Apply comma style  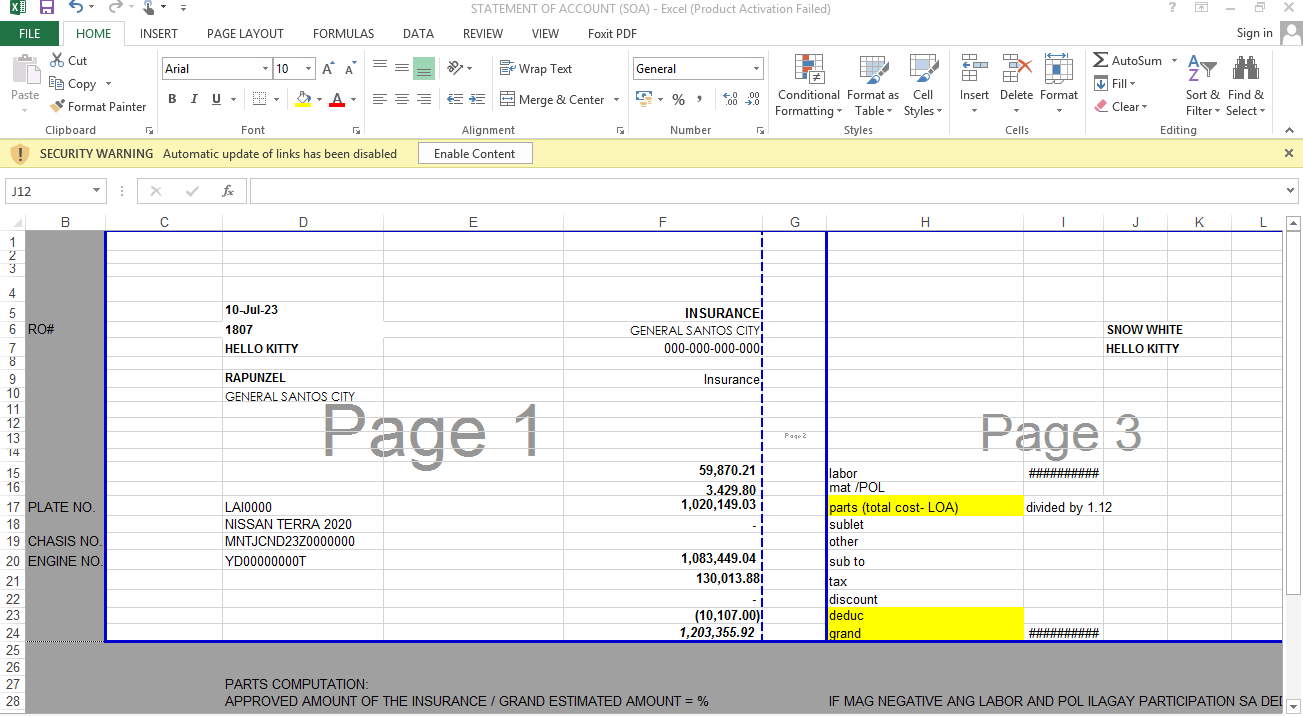700,99
